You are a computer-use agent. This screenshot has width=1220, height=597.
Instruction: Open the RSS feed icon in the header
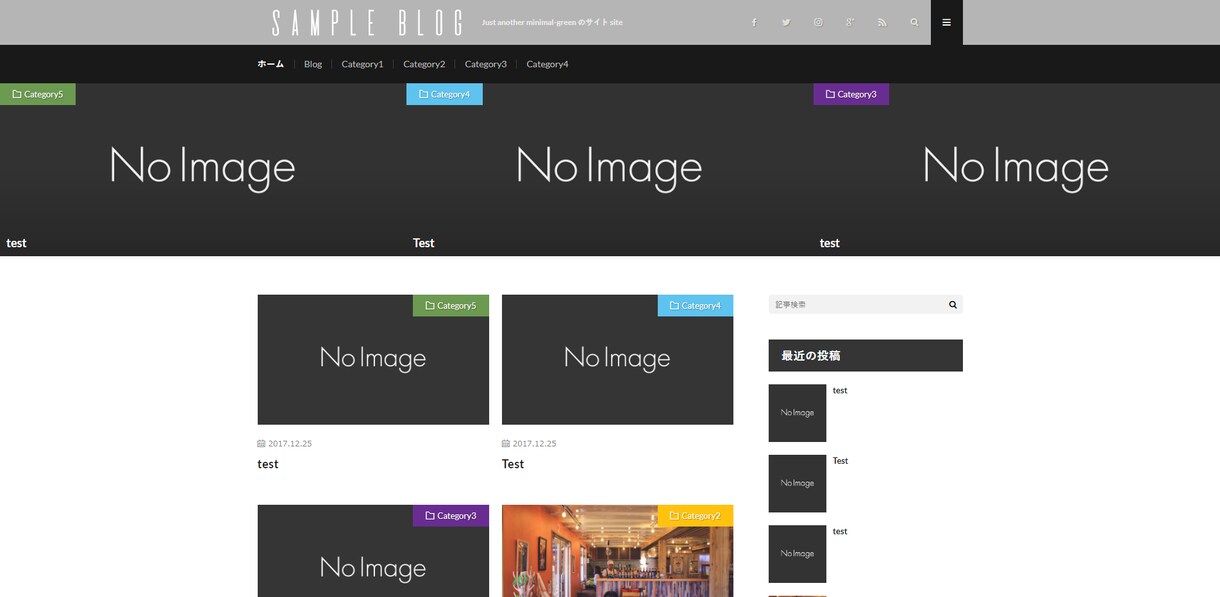click(882, 22)
